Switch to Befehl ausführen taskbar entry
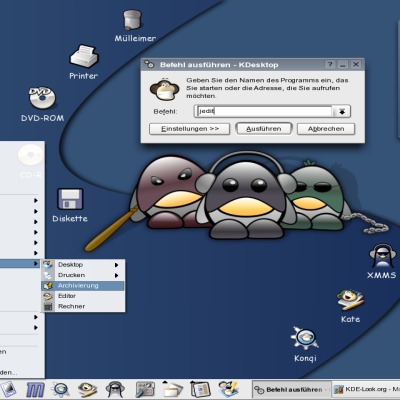Viewport: 400px width, 400px height. tap(292, 389)
